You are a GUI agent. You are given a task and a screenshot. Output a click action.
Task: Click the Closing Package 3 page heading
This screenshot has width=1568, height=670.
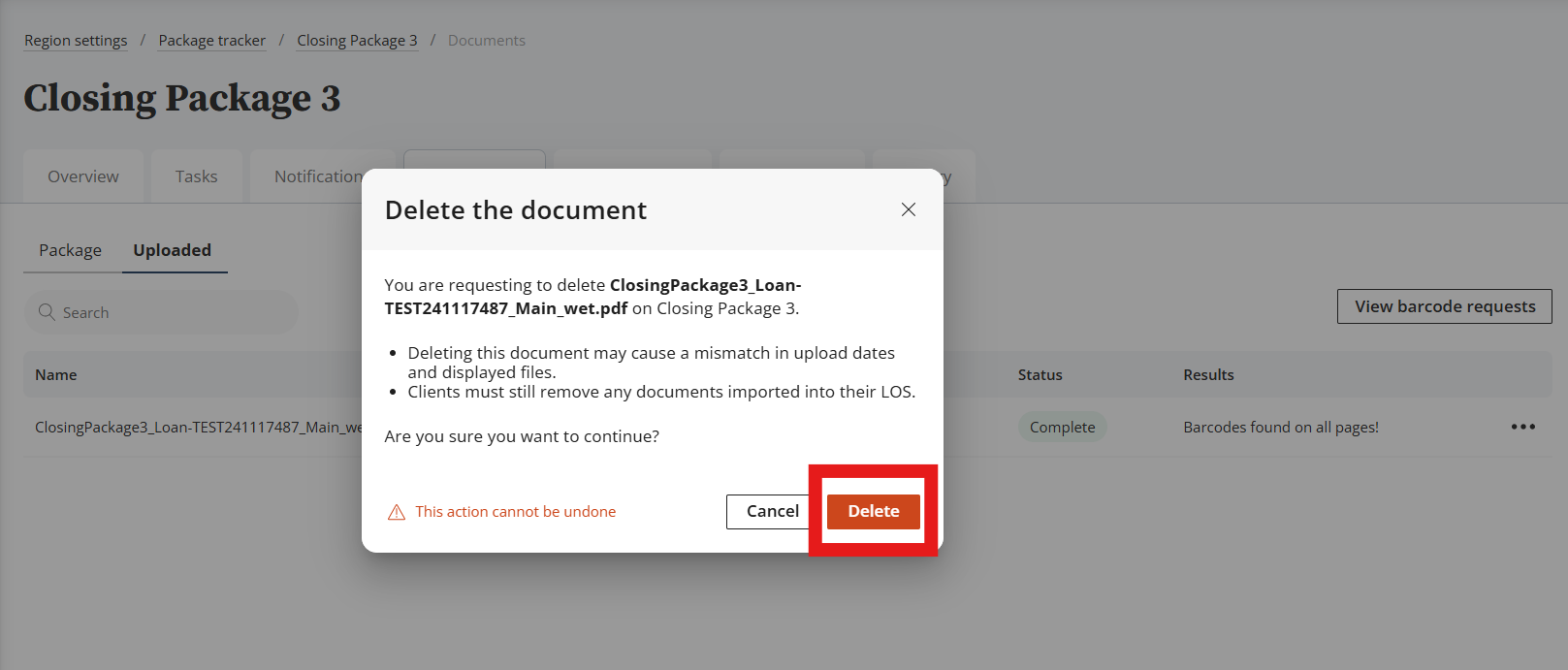[182, 98]
